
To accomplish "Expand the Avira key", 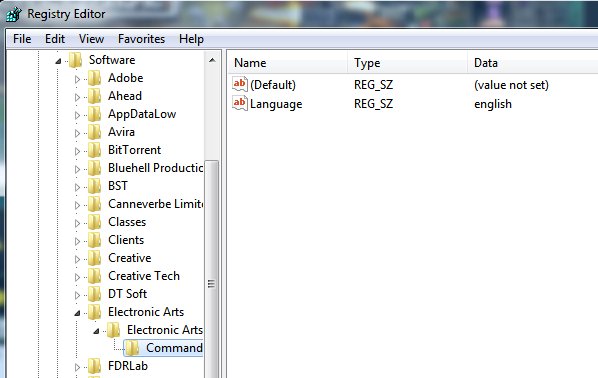I will pyautogui.click(x=77, y=133).
